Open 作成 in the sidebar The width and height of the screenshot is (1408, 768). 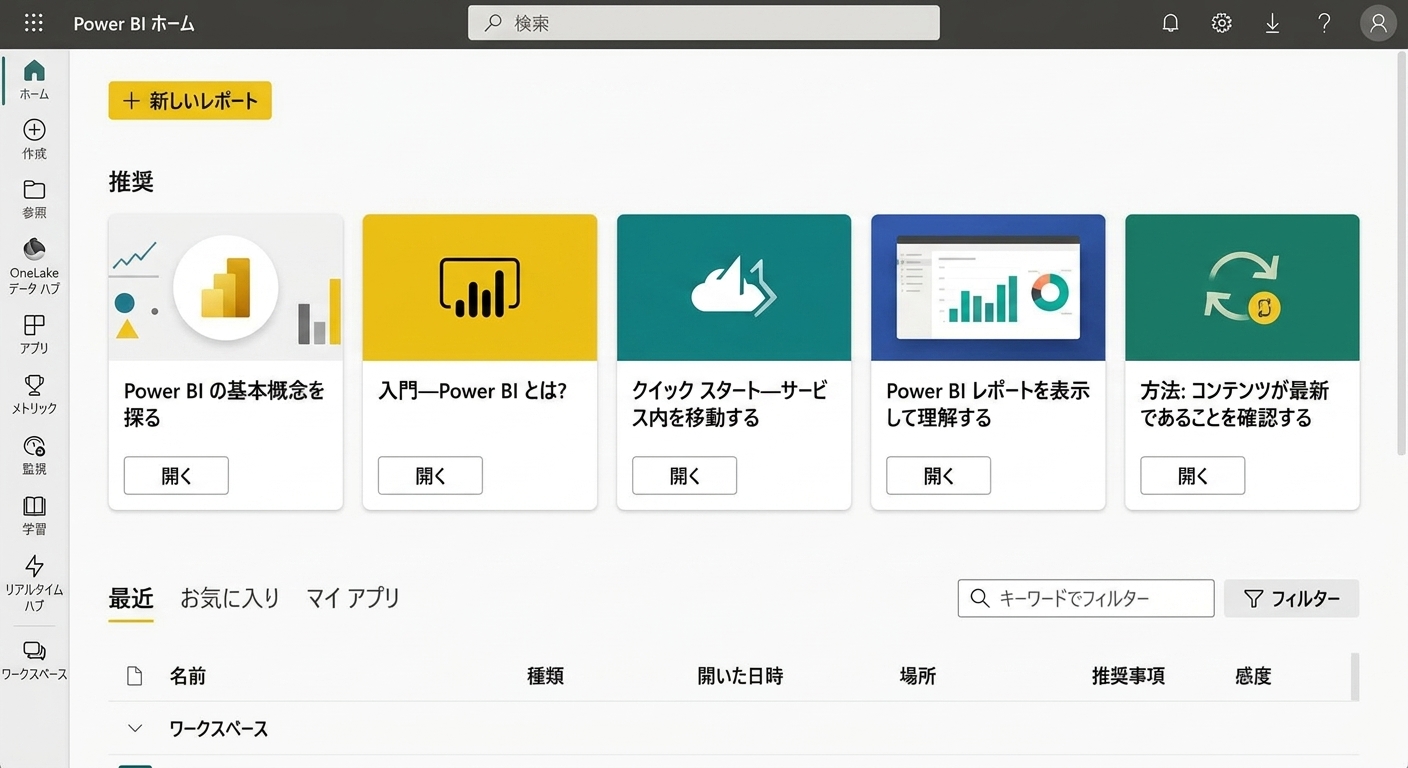[x=34, y=140]
